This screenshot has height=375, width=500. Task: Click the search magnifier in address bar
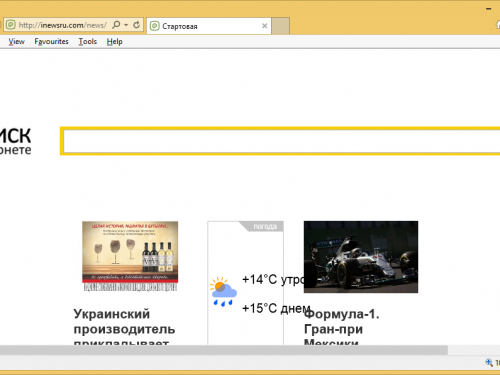coord(116,25)
